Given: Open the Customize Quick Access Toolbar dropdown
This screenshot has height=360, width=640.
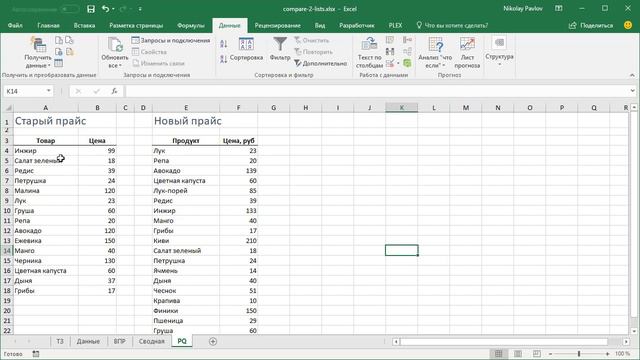Looking at the screenshot, I should 140,9.
